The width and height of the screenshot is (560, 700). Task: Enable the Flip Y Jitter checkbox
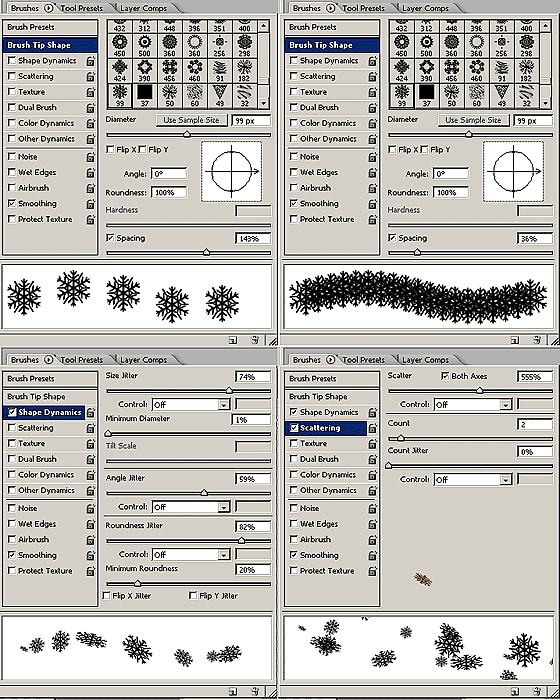click(x=193, y=596)
